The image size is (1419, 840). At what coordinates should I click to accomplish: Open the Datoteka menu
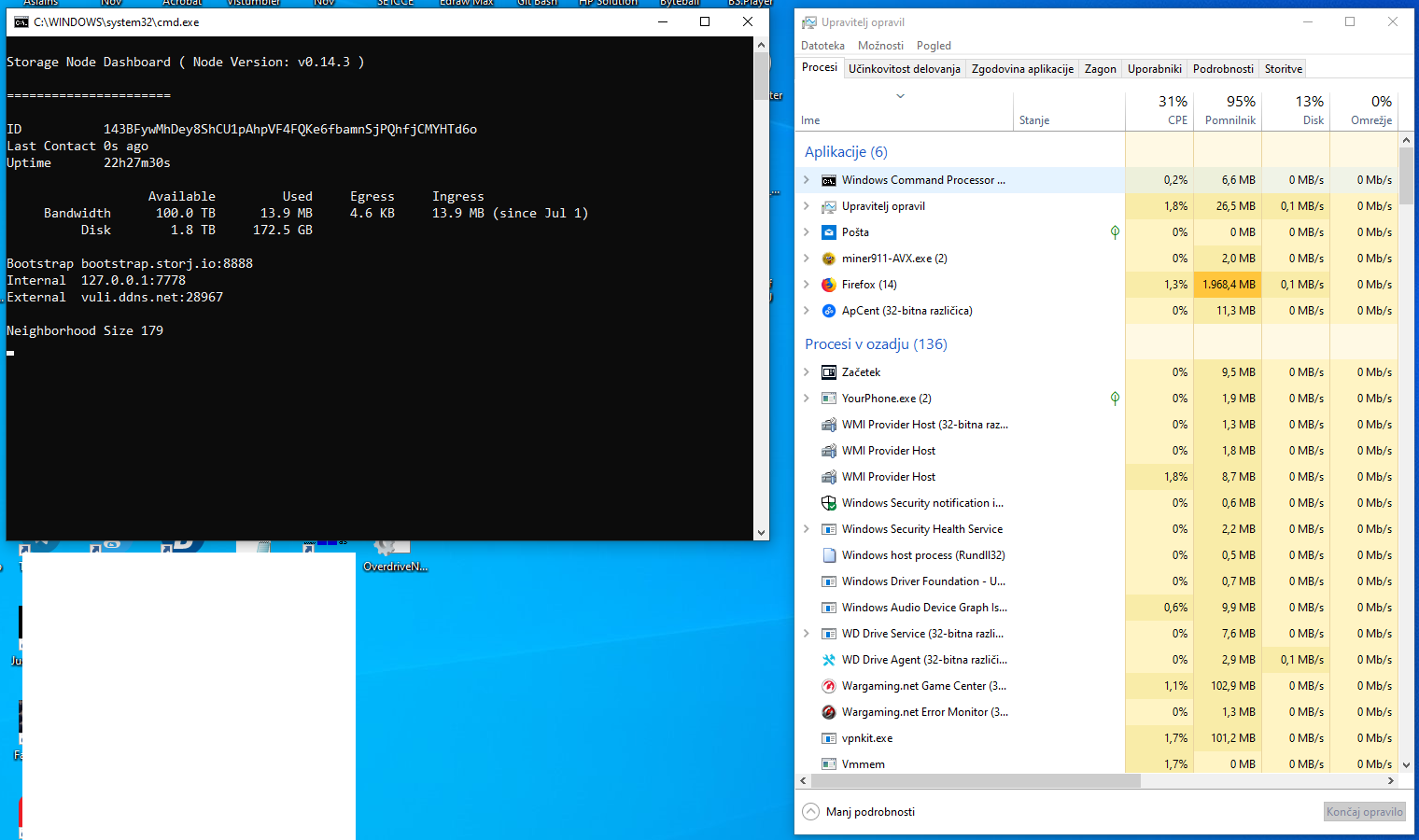822,46
